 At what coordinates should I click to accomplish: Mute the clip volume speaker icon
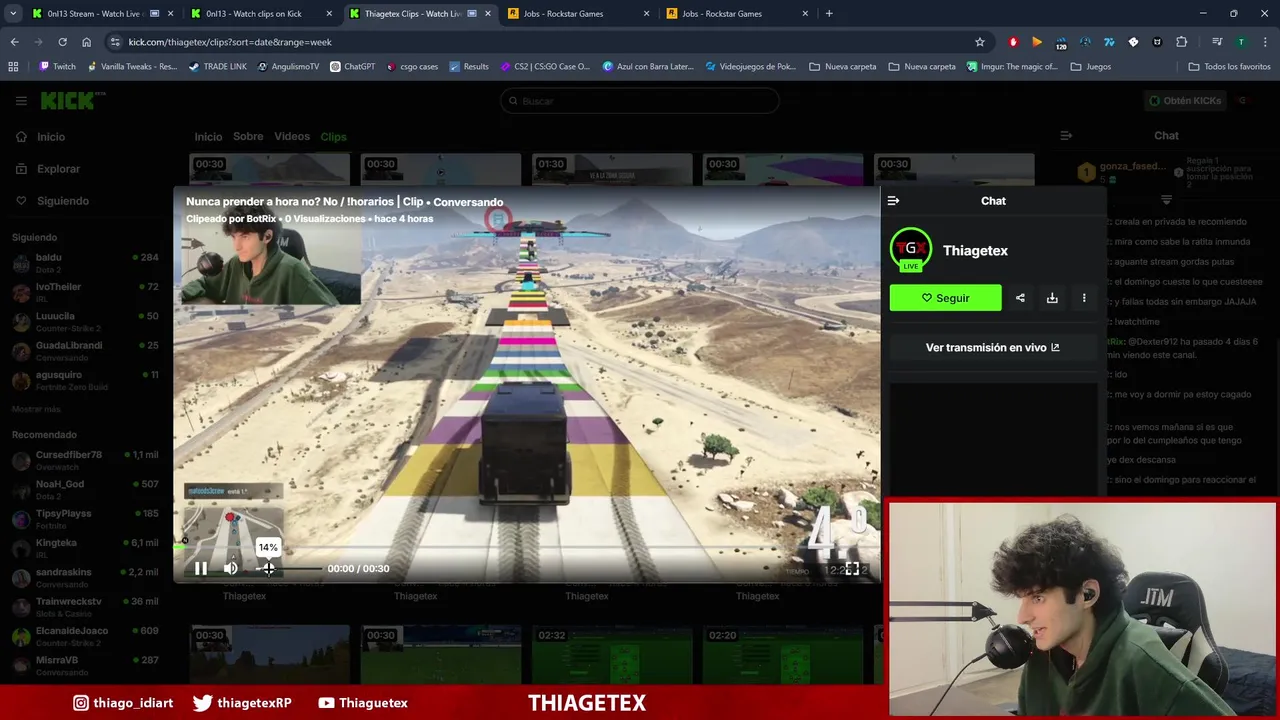point(231,568)
